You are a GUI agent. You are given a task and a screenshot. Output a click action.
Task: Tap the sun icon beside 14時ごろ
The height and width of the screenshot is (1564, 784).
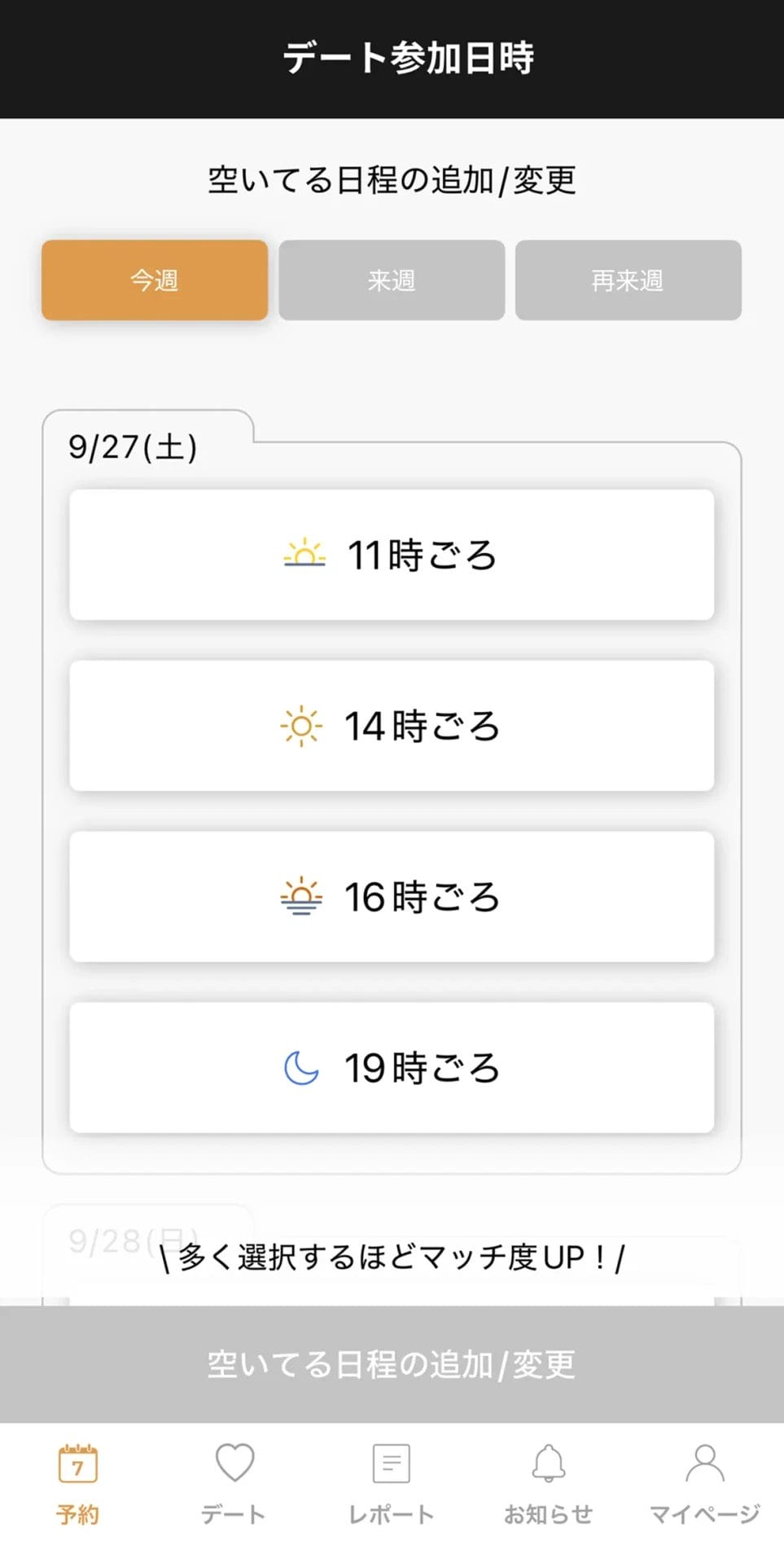click(301, 725)
